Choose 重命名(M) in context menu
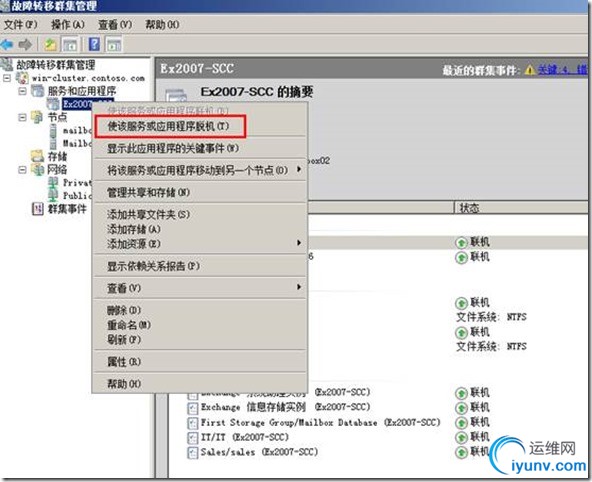Screen dimensions: 592x482 [129, 325]
